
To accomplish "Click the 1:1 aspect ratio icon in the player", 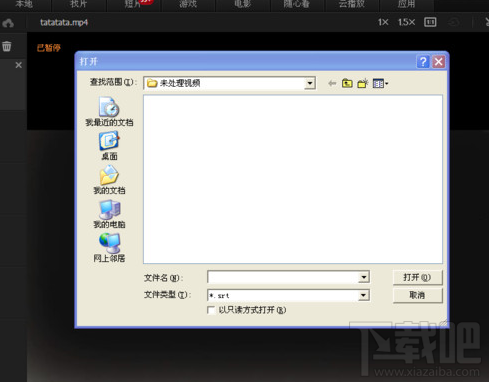I will [x=430, y=22].
